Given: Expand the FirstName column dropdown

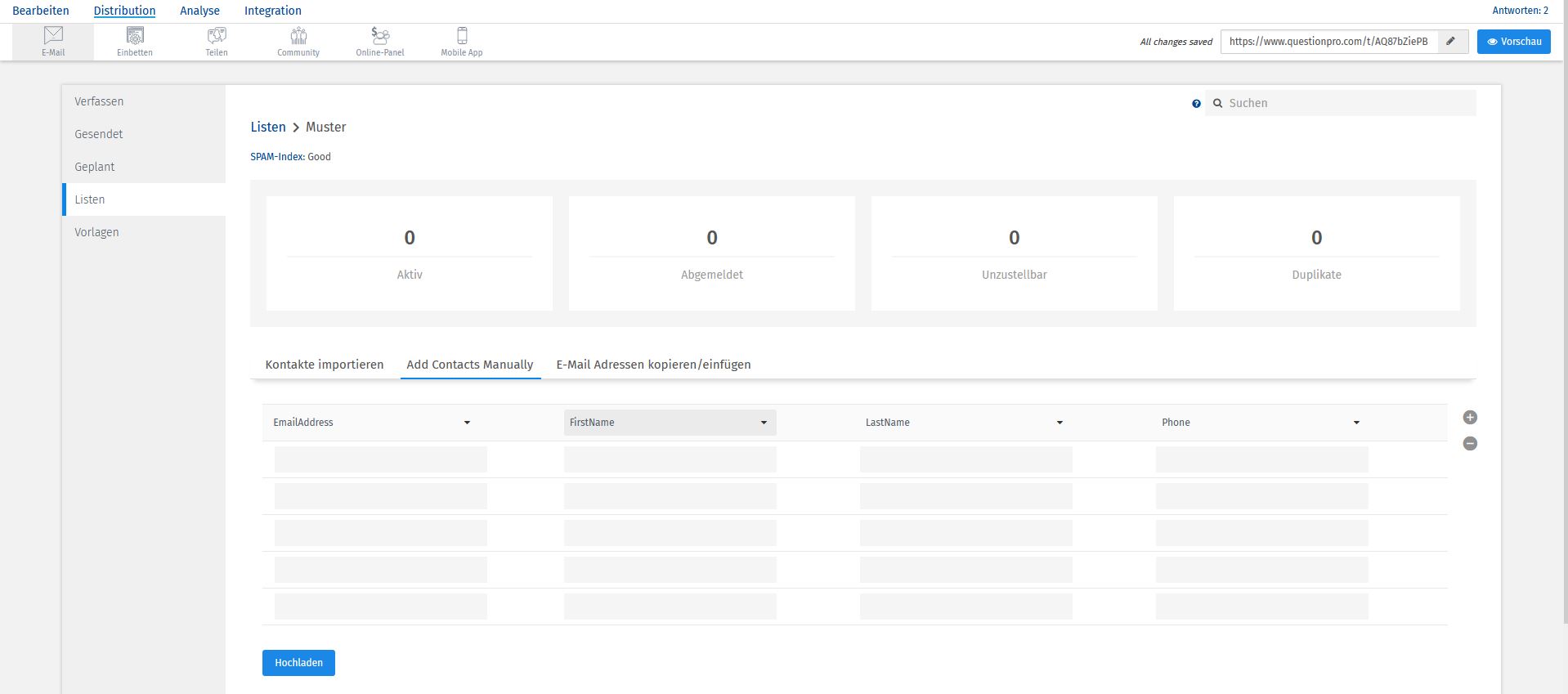Looking at the screenshot, I should [764, 423].
